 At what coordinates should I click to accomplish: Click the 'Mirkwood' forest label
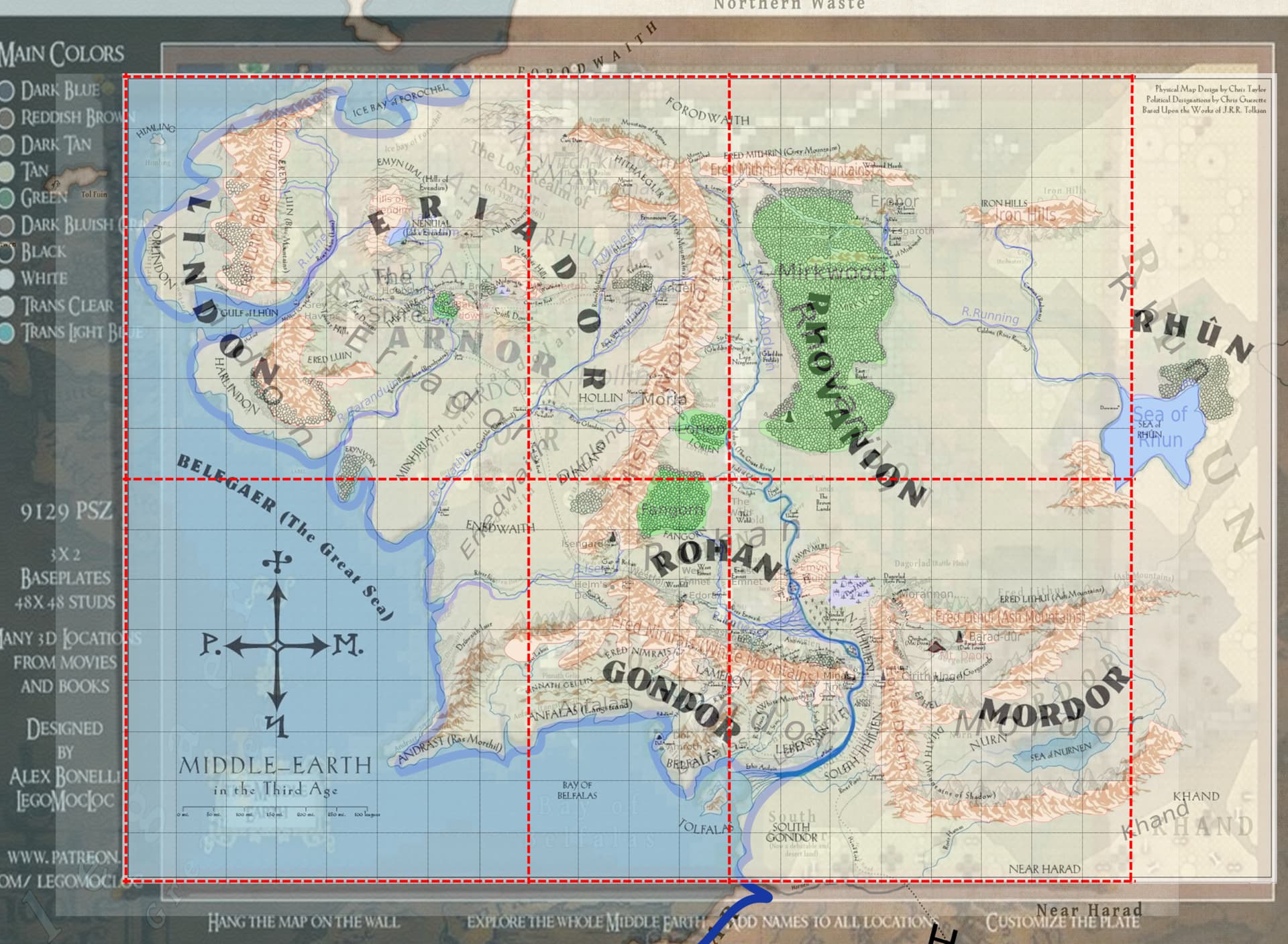(832, 272)
